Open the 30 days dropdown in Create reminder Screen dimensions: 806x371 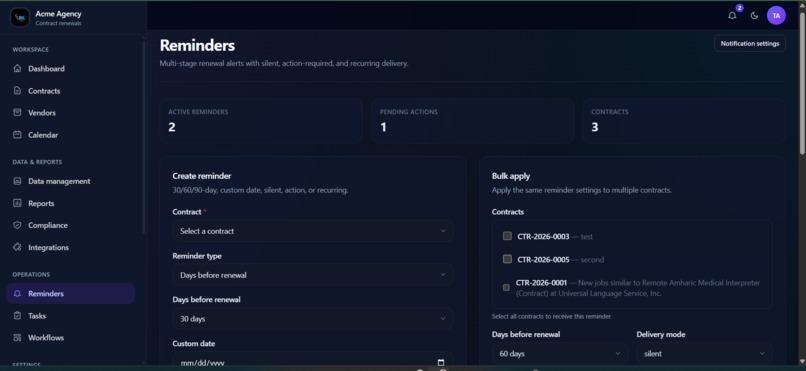point(313,319)
